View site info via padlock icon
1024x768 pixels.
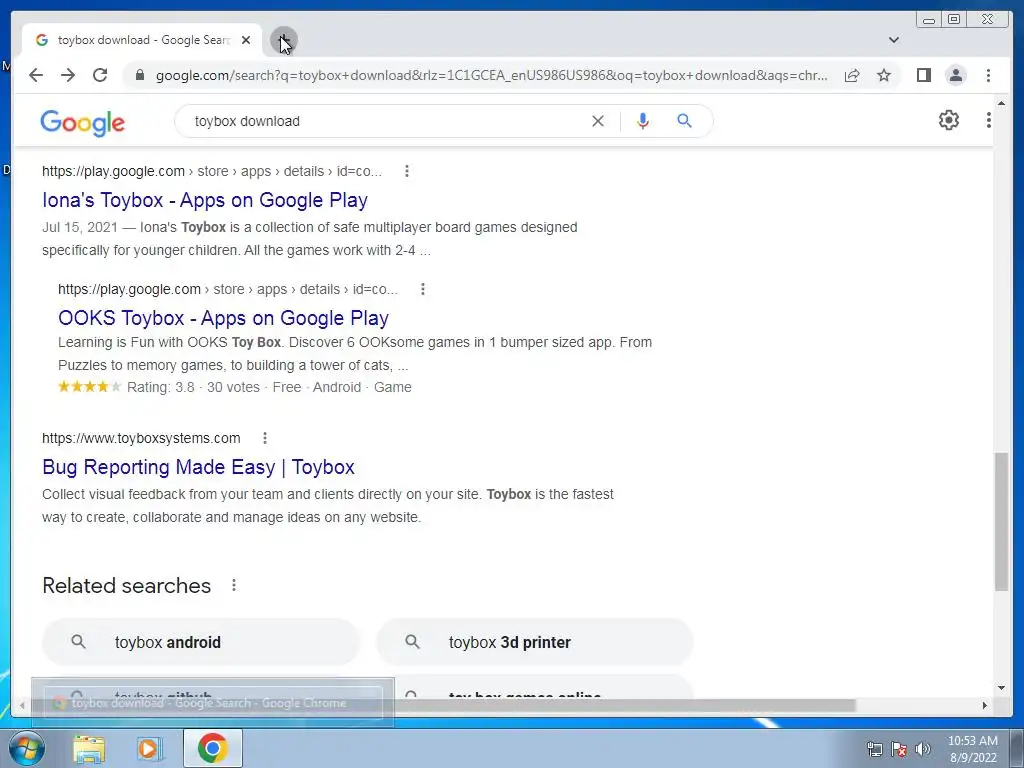pos(139,75)
